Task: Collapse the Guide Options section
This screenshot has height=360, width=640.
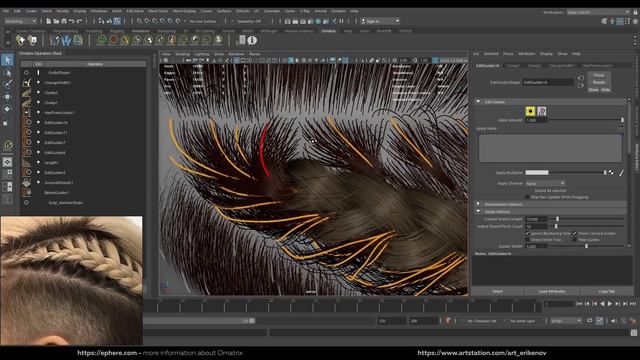Action: pyautogui.click(x=478, y=211)
